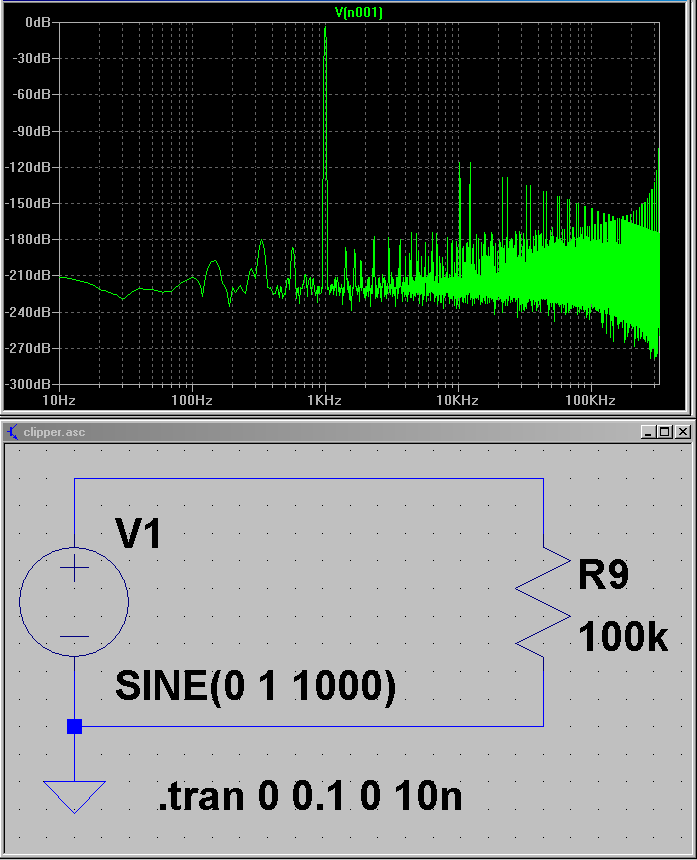Click the R9 resistor label
The height and width of the screenshot is (860, 697).
603,575
